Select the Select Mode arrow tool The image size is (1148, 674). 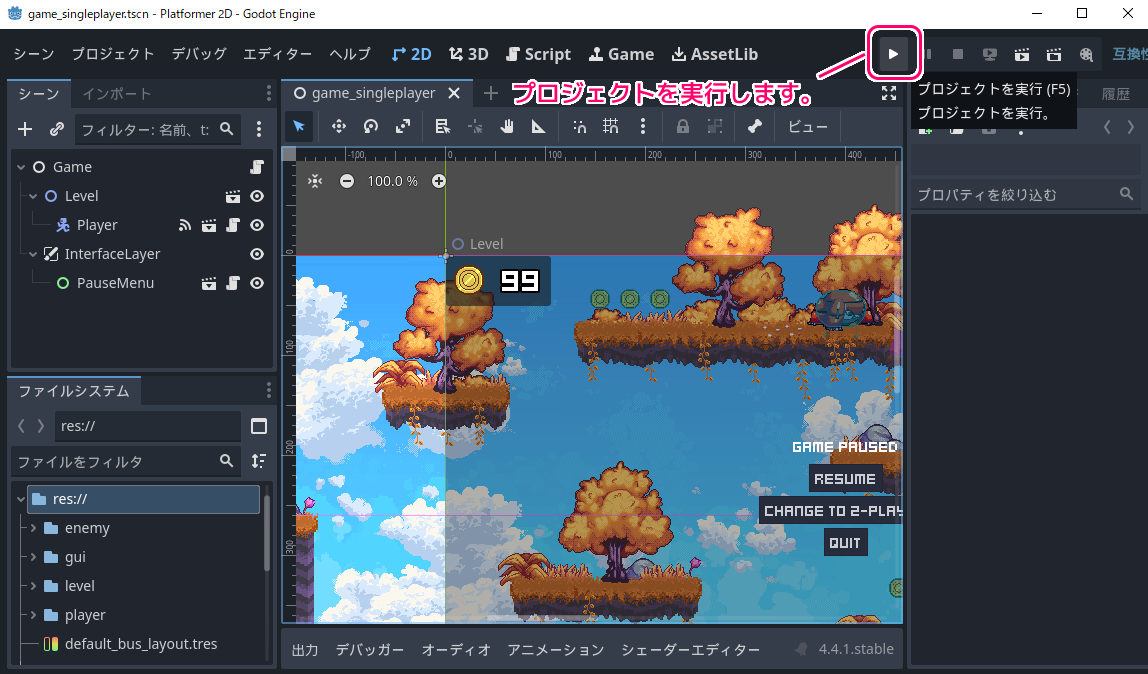pyautogui.click(x=299, y=127)
